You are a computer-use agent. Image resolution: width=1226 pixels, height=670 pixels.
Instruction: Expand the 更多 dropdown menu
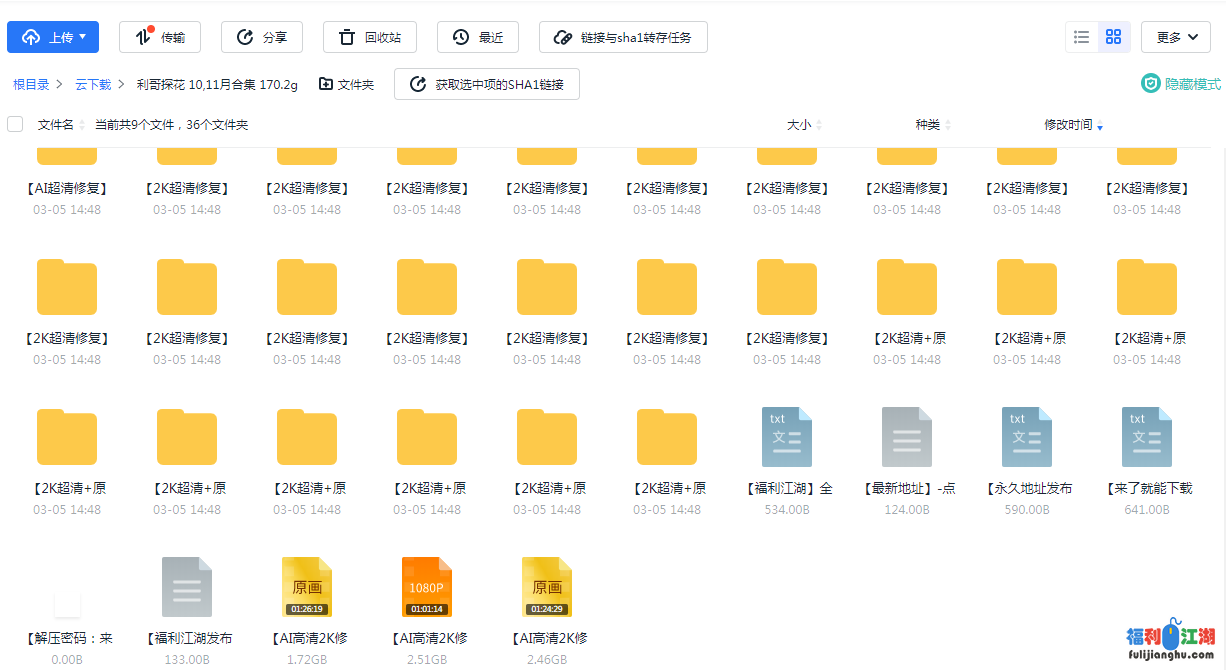tap(1175, 37)
